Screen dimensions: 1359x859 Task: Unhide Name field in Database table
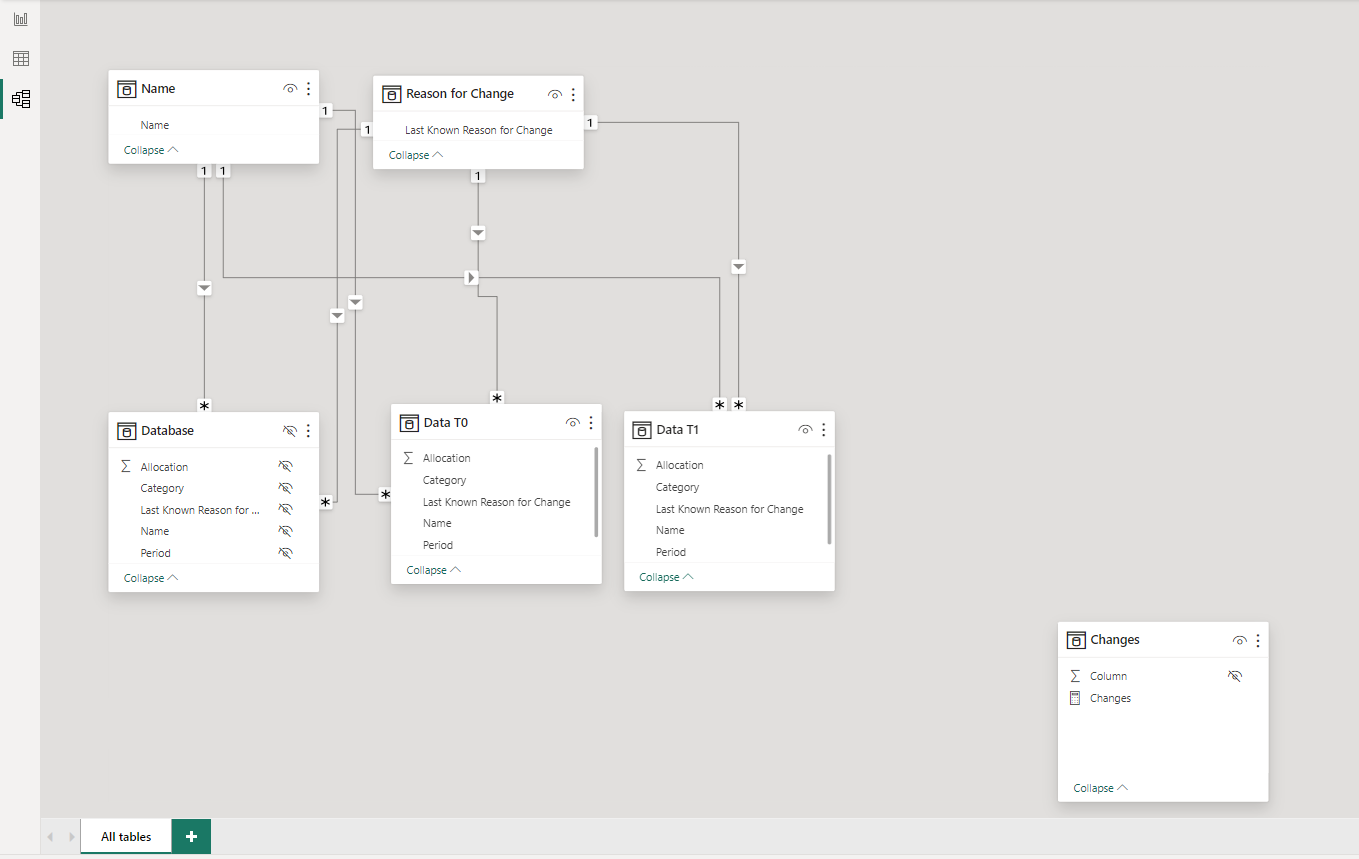(x=285, y=531)
